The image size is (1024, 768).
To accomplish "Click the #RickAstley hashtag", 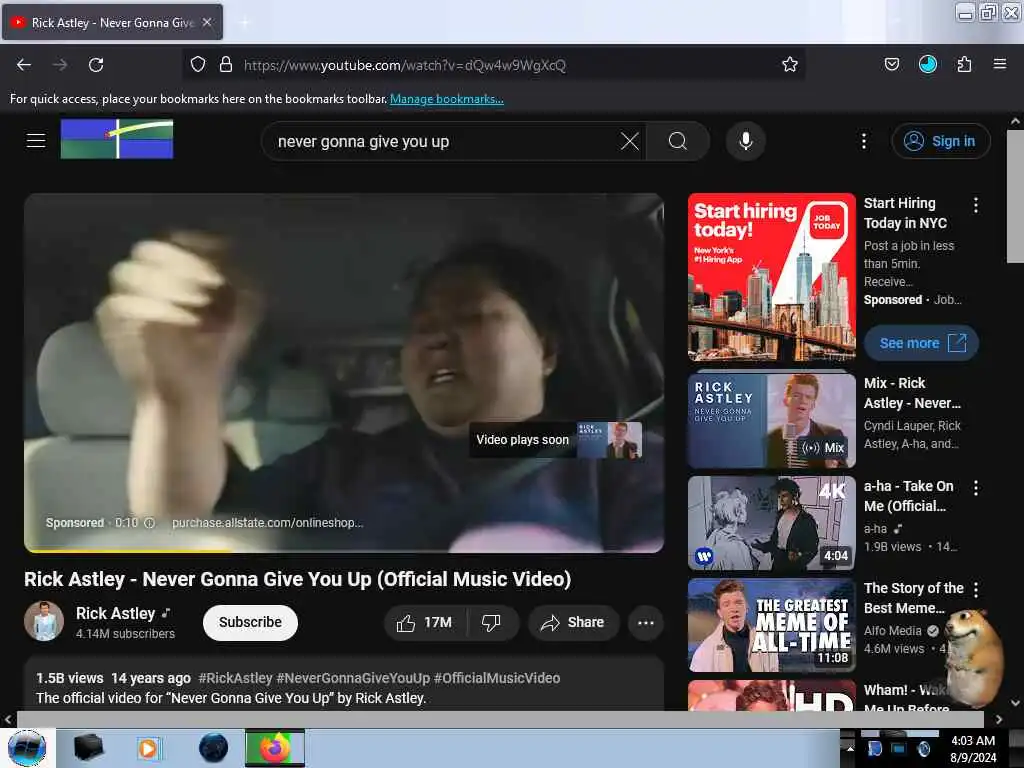I will tap(235, 679).
